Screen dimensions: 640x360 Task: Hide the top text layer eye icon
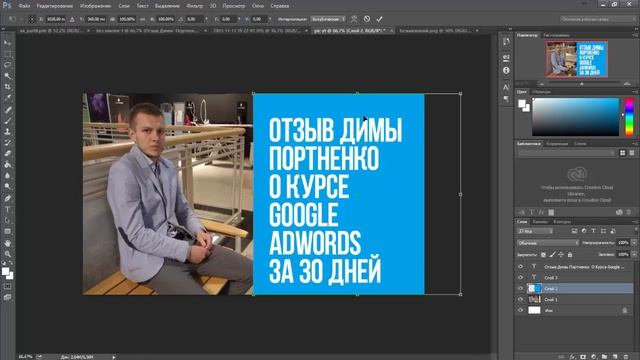pos(520,267)
